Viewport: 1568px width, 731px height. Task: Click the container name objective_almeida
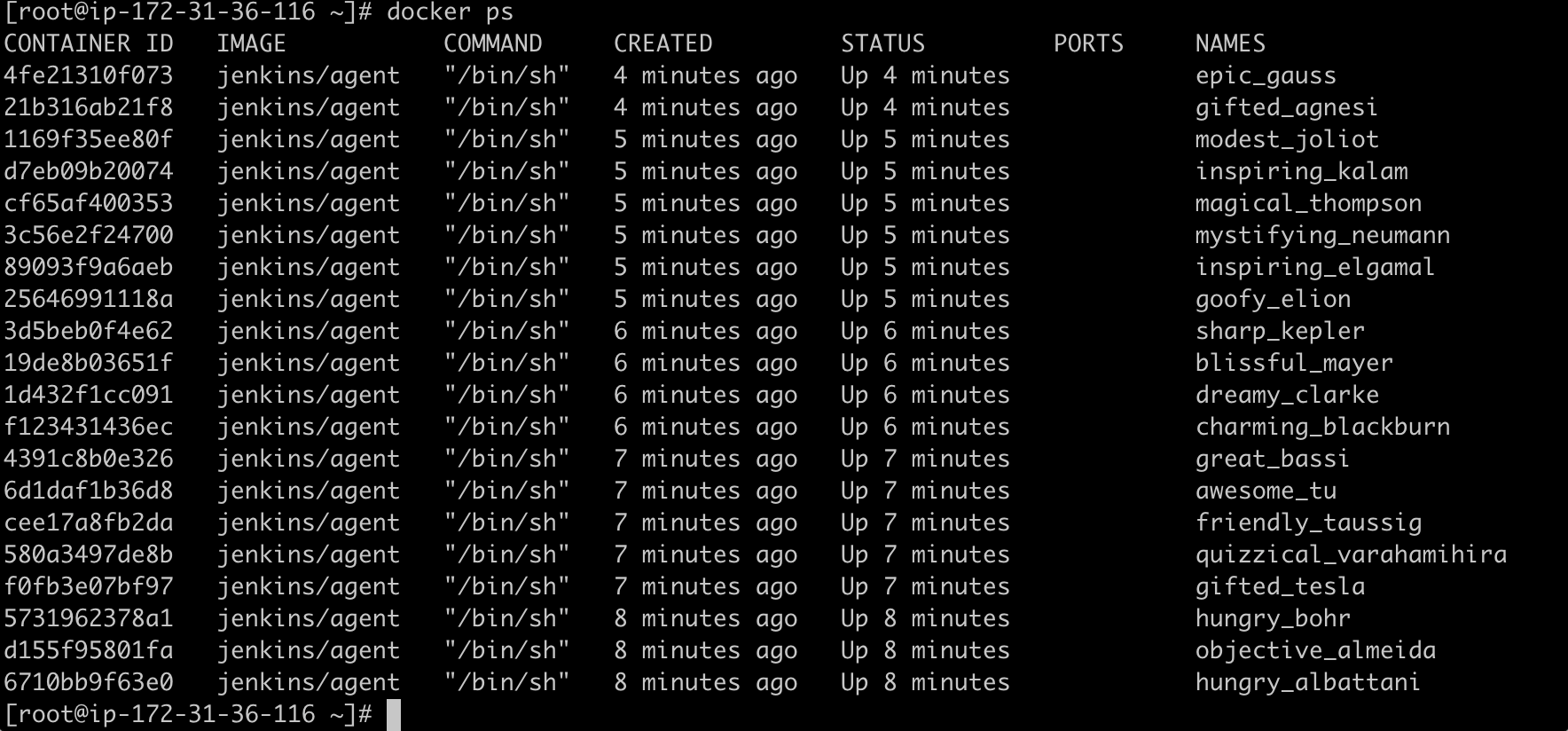(x=1315, y=651)
